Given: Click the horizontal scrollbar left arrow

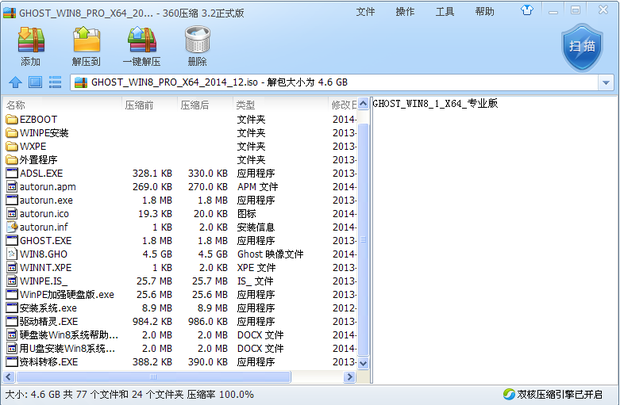Looking at the screenshot, I should tap(9, 377).
